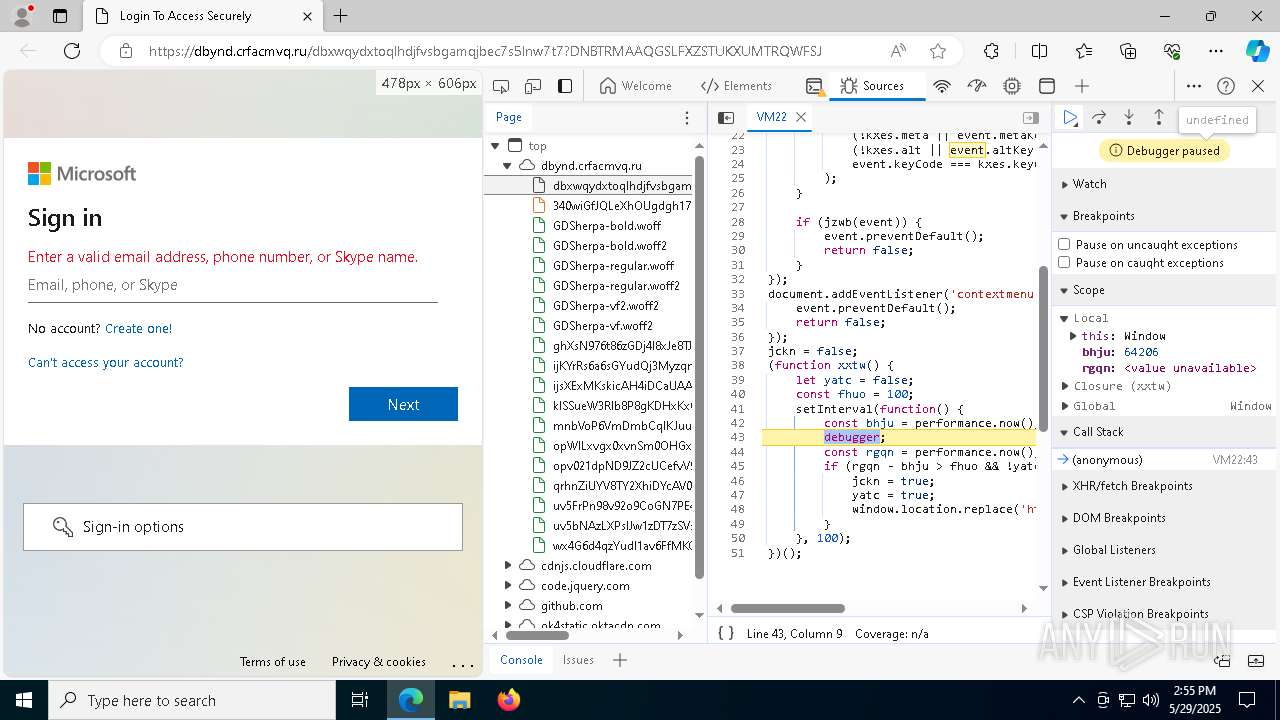Click the browser address bar URL

coord(485,51)
